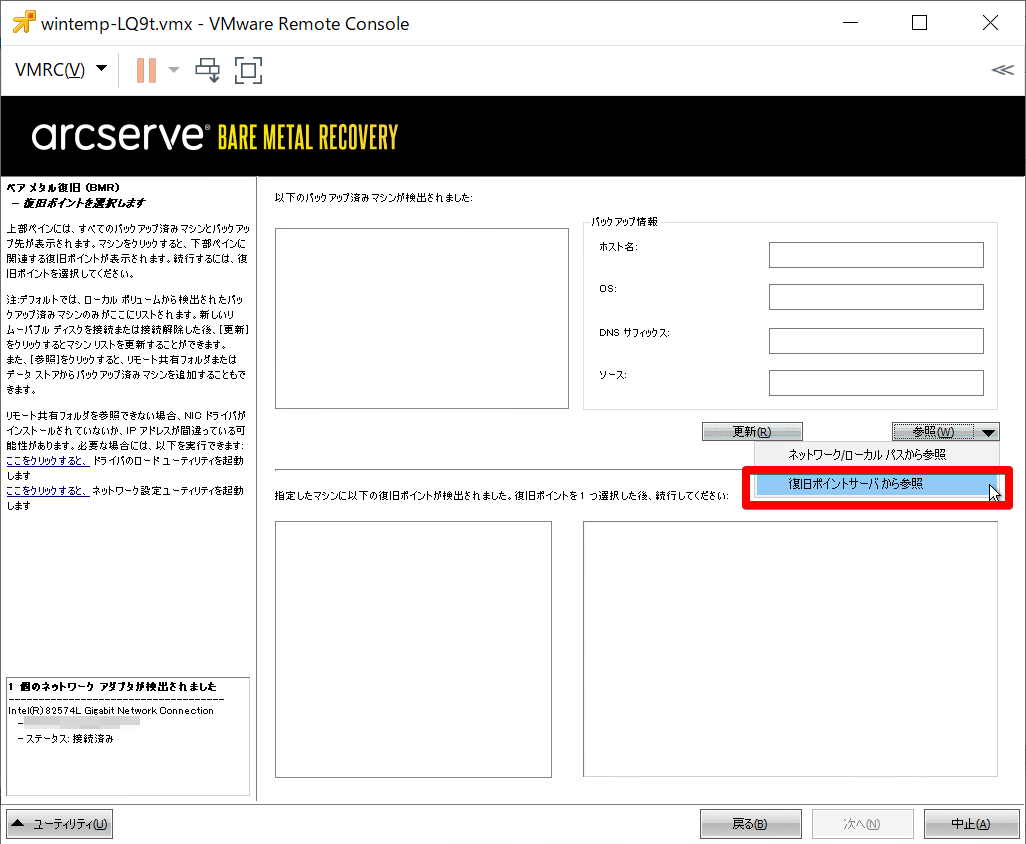Click the recovery points list on the lower left
The width and height of the screenshot is (1026, 844).
coord(414,650)
